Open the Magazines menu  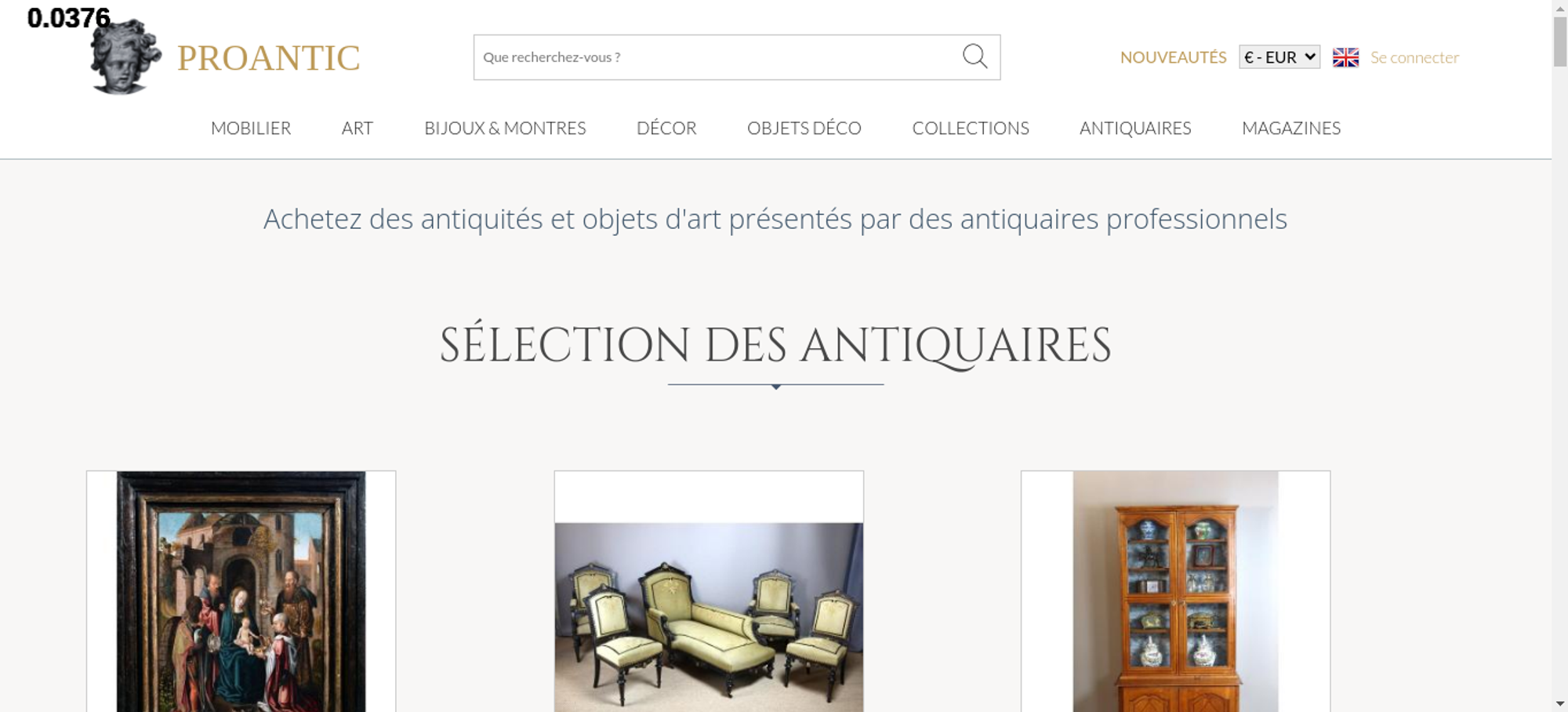(x=1291, y=128)
